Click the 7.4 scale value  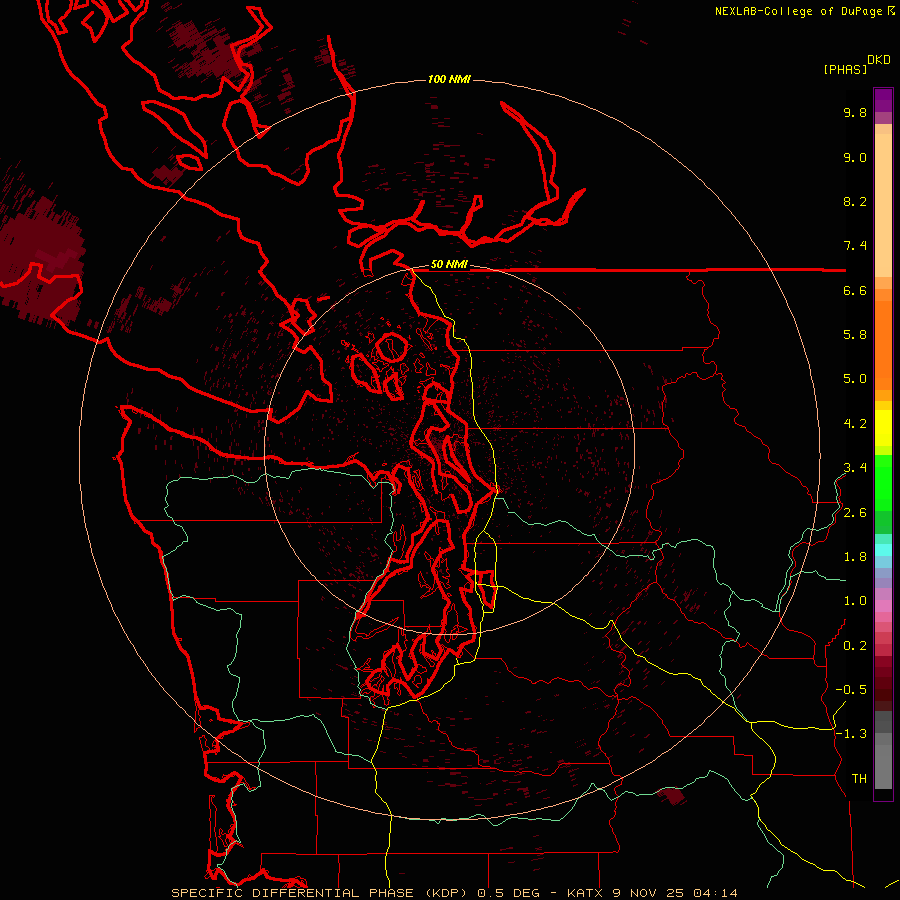855,246
